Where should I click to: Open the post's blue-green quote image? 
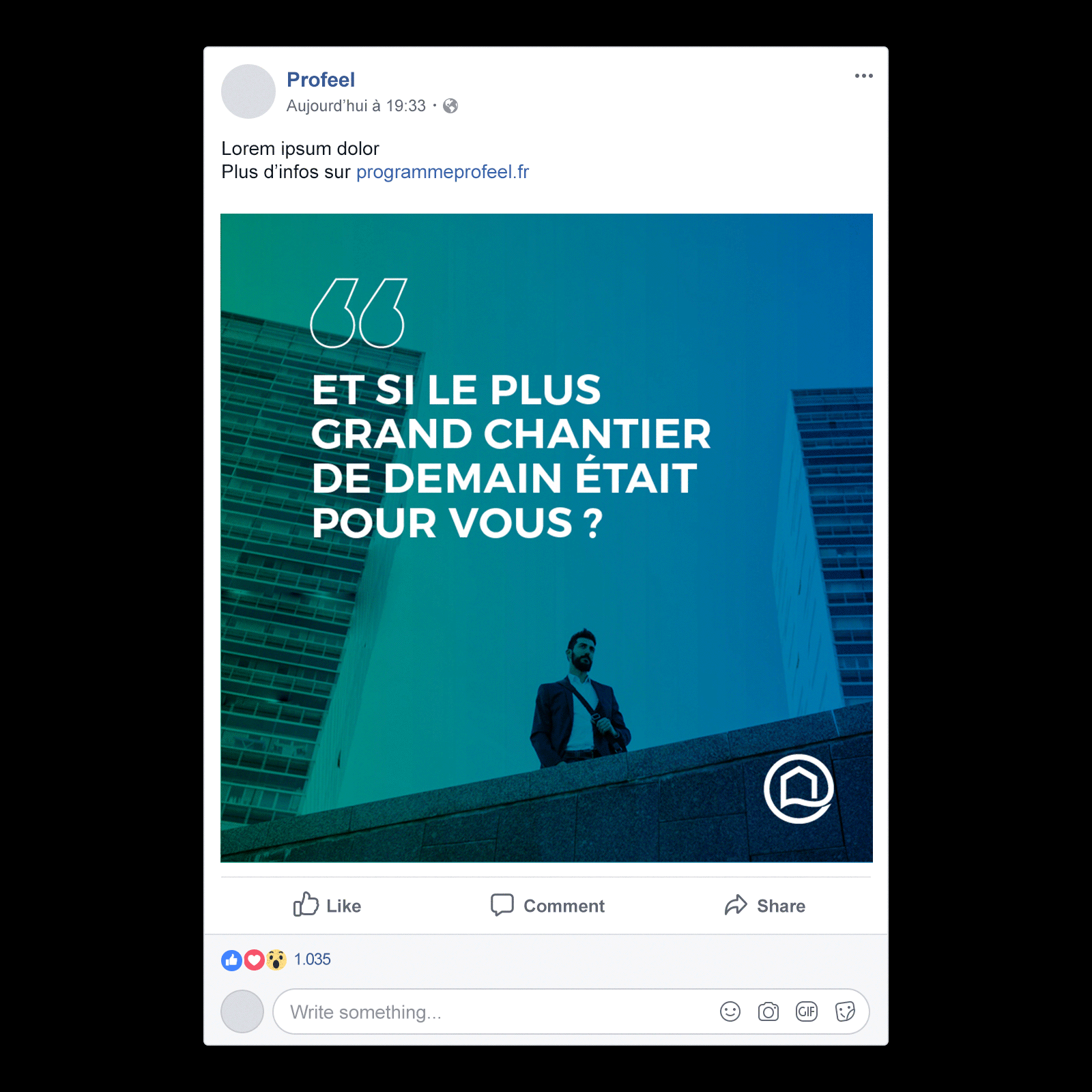point(547,538)
